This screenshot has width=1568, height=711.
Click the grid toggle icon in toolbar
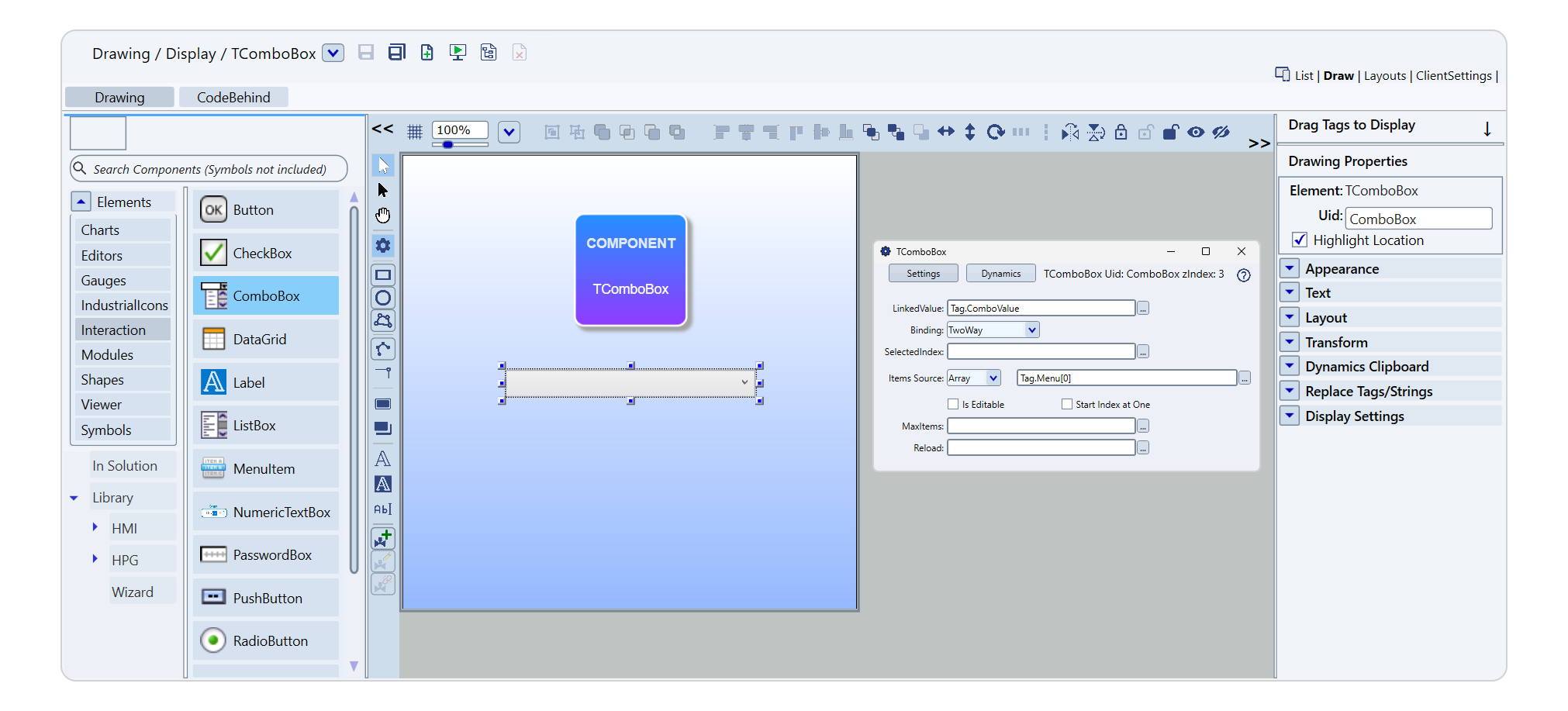tap(415, 132)
